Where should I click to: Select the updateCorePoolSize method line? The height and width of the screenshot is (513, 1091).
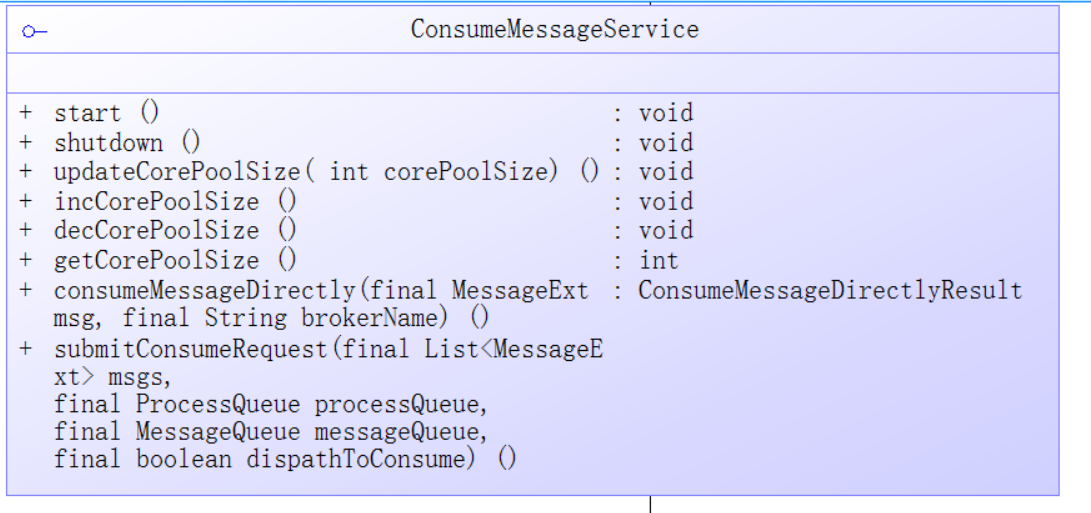[326, 172]
